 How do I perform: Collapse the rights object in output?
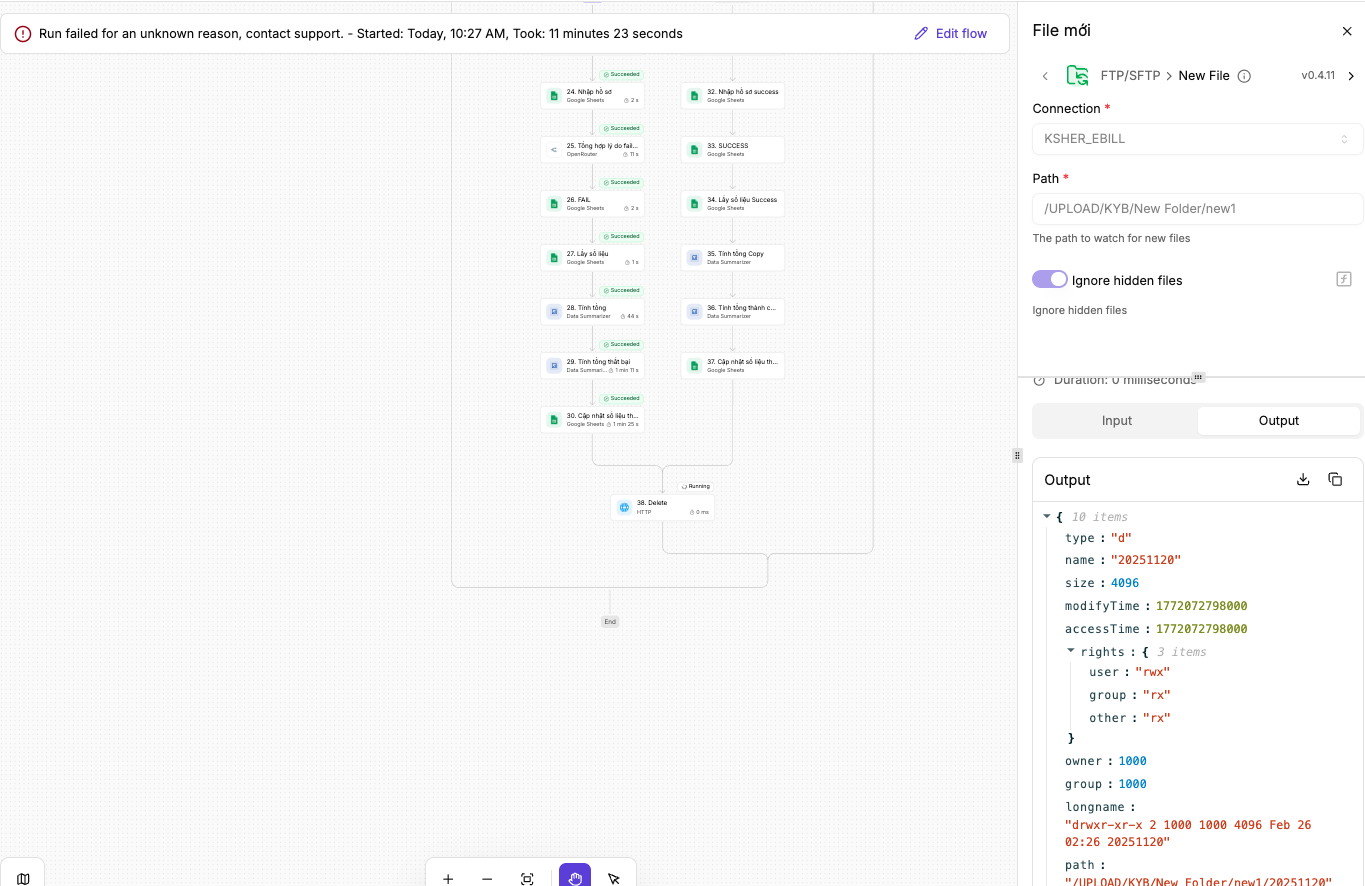click(1071, 651)
